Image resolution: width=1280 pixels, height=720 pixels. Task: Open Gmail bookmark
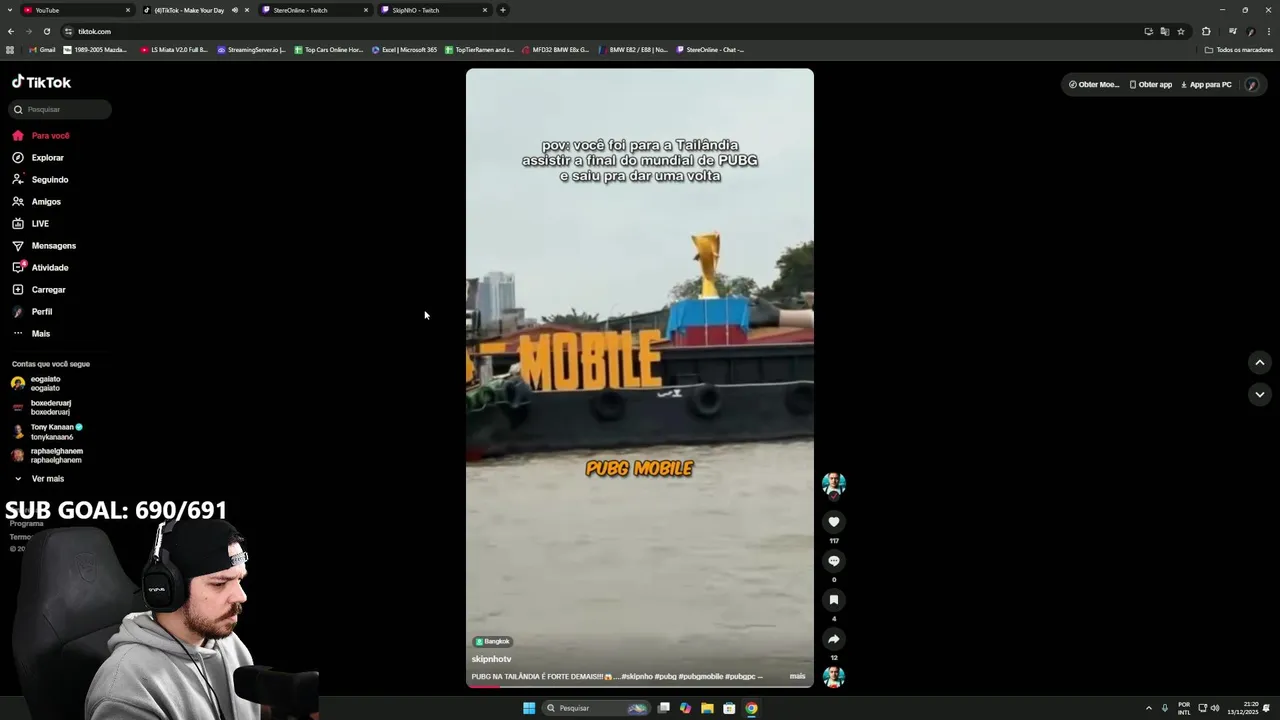(x=42, y=50)
